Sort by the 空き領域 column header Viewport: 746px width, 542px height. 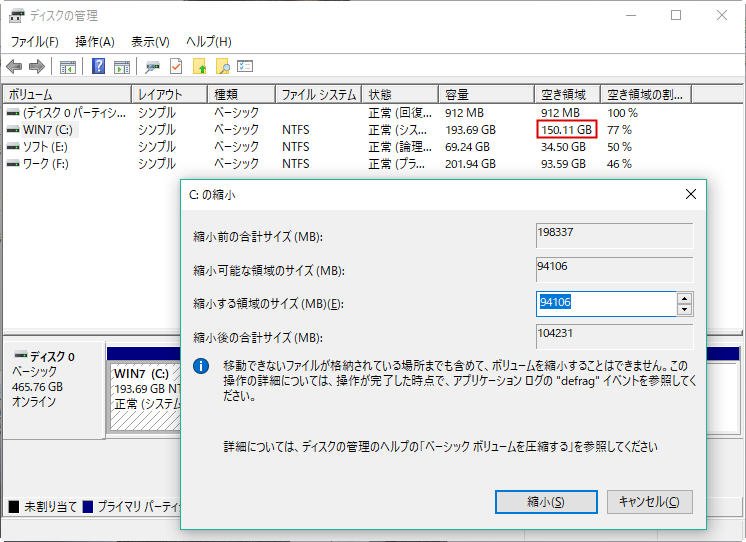[568, 94]
